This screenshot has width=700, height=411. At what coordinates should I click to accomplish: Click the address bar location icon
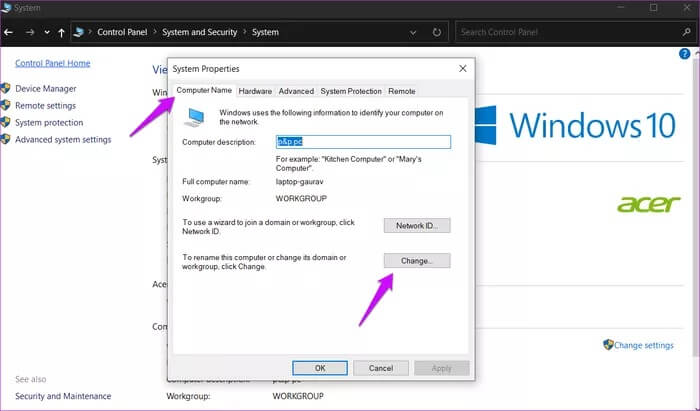pos(79,32)
